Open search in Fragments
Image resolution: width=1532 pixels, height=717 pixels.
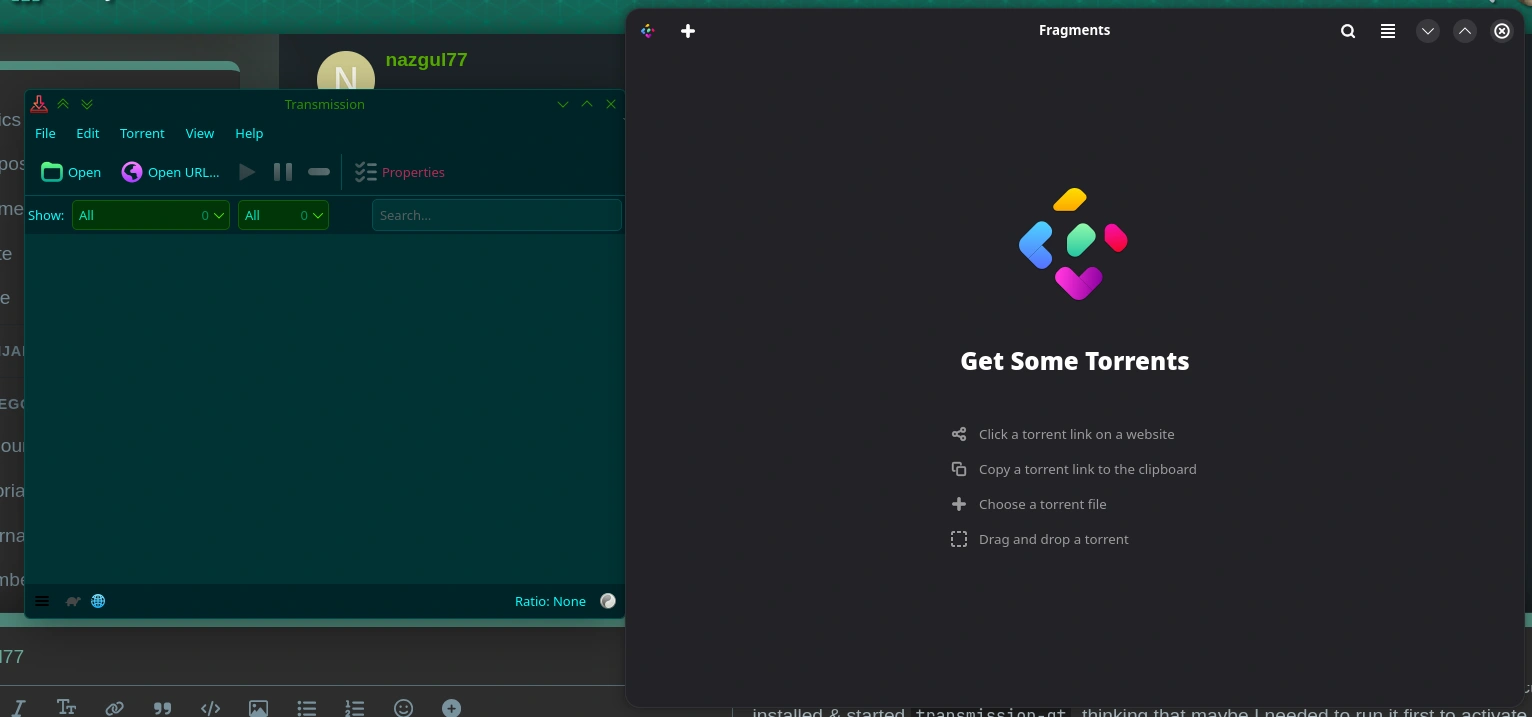(x=1348, y=31)
